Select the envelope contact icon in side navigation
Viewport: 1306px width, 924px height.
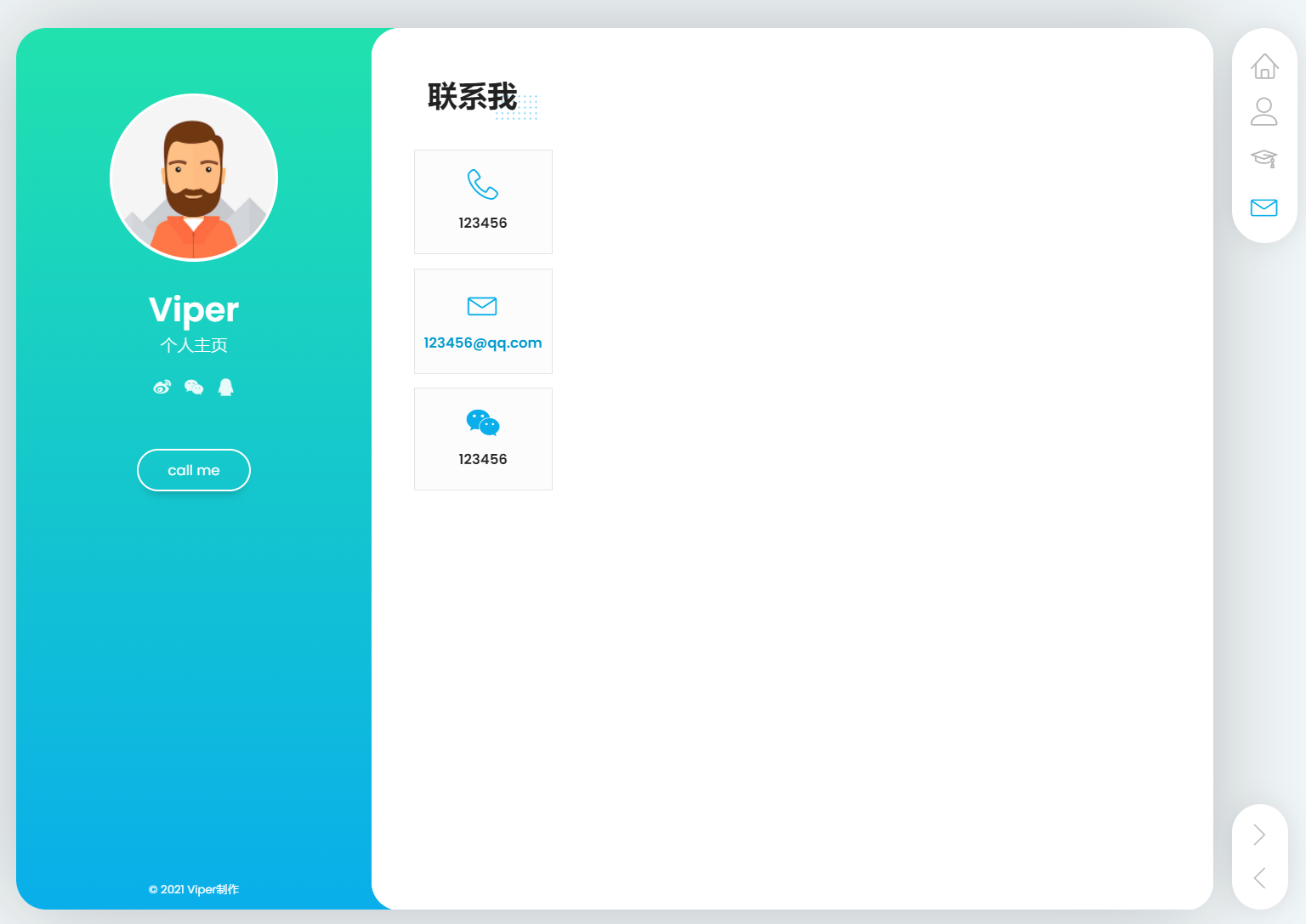1264,207
